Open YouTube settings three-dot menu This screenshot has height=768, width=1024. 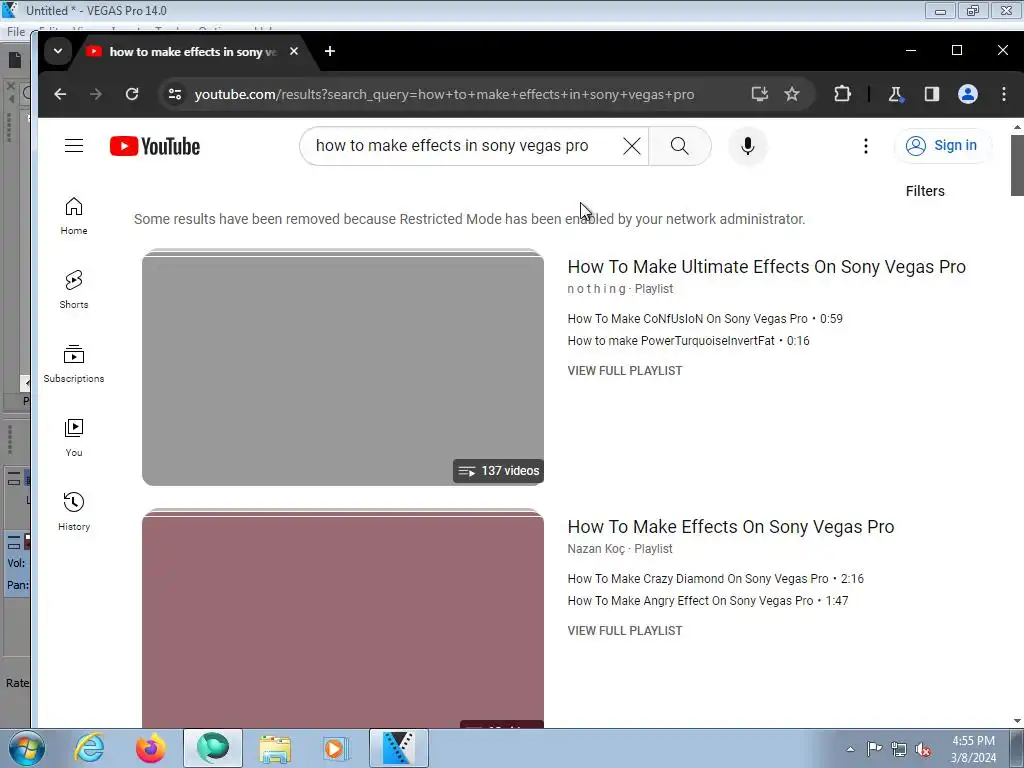point(866,146)
